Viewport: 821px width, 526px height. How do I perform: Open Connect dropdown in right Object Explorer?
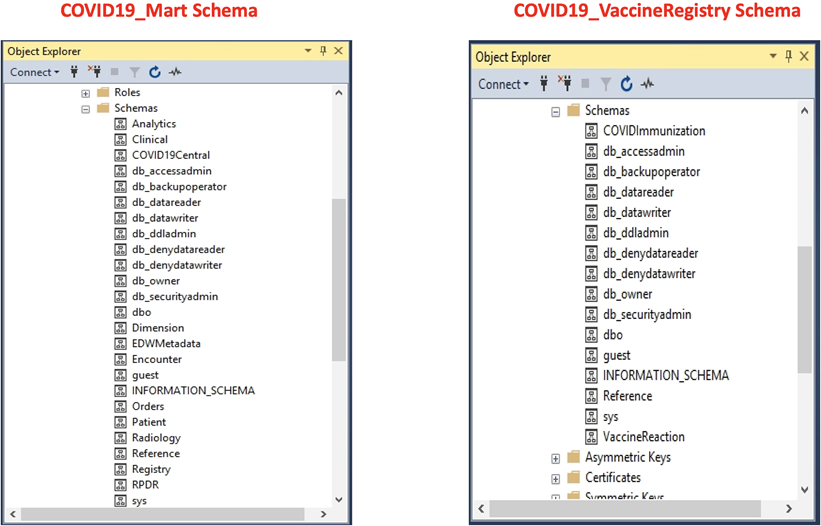click(503, 84)
